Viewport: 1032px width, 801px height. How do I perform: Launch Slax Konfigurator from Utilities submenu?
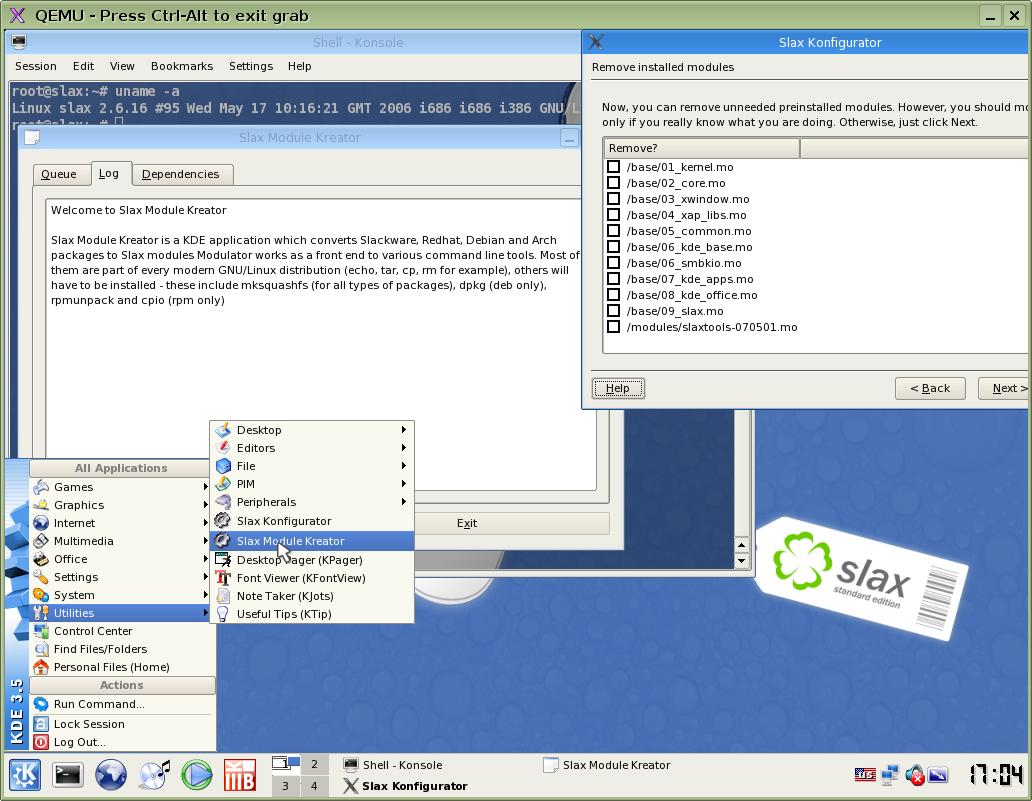[312, 521]
